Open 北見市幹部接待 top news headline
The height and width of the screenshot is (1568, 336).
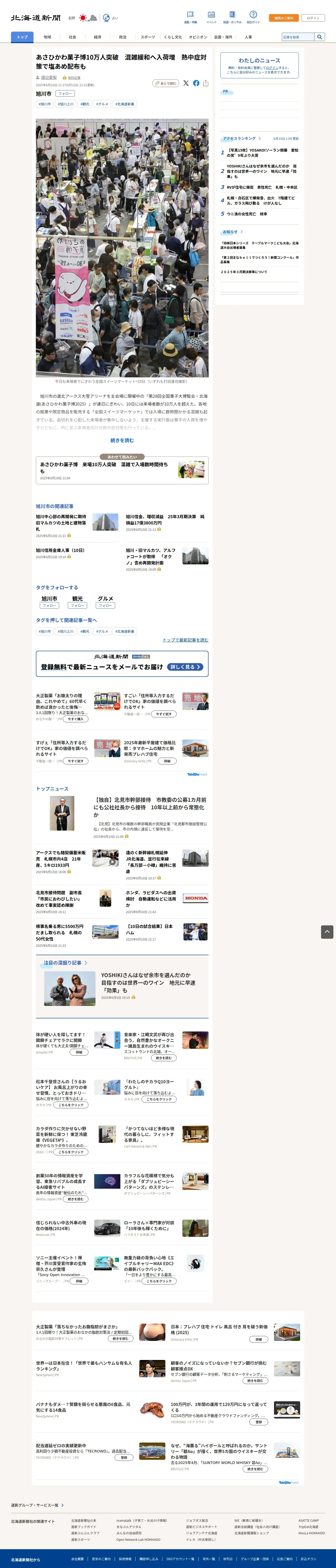pos(150,807)
